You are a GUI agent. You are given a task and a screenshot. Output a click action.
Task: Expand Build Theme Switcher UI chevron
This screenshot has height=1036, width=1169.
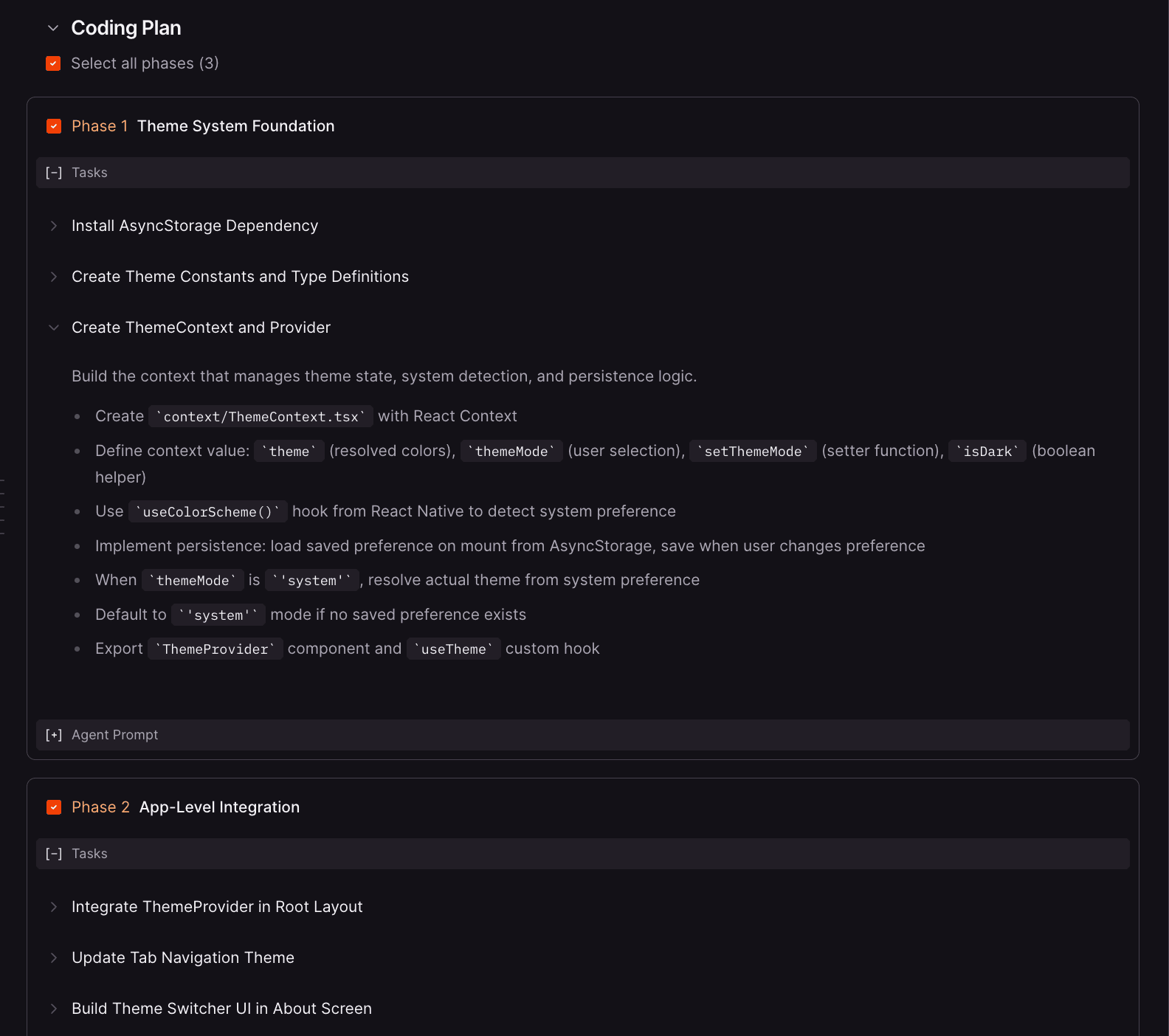pyautogui.click(x=54, y=1009)
